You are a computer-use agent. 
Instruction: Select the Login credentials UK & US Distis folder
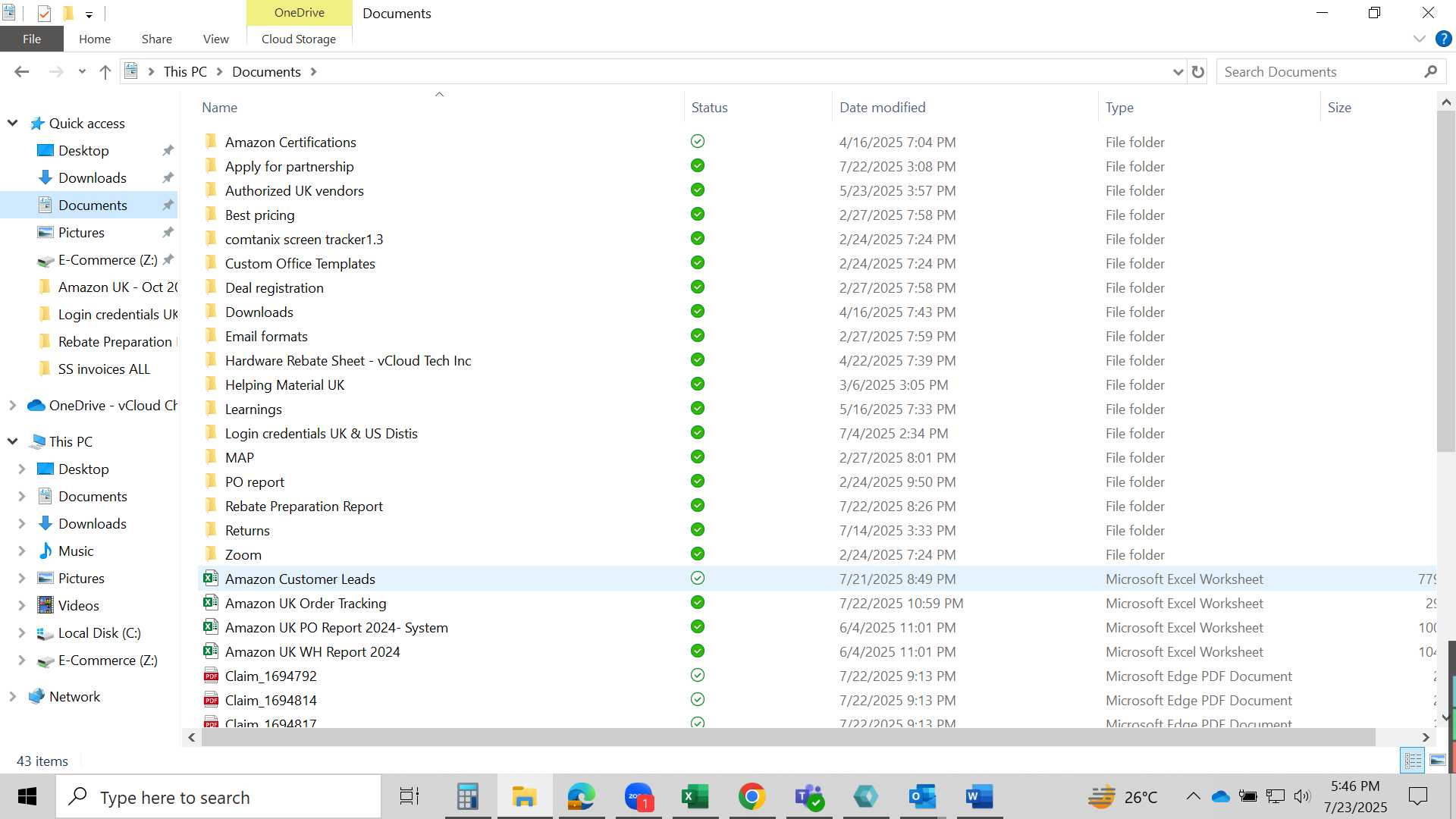(322, 433)
